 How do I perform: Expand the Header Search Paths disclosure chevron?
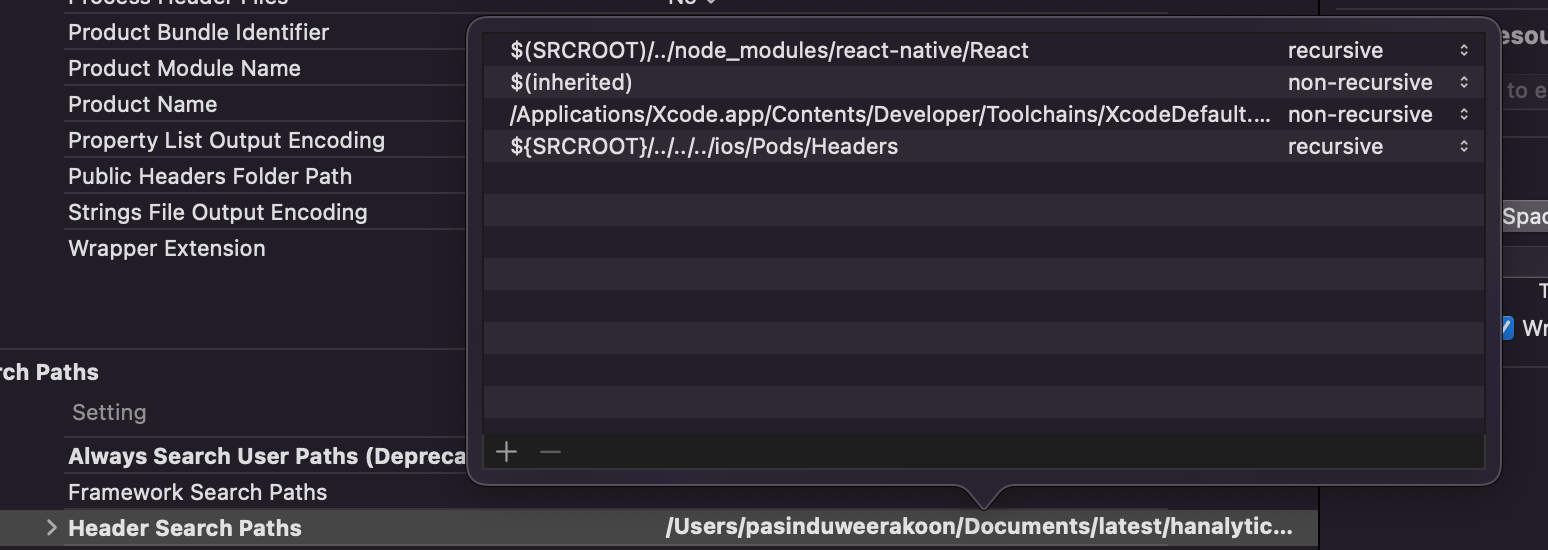pos(52,528)
